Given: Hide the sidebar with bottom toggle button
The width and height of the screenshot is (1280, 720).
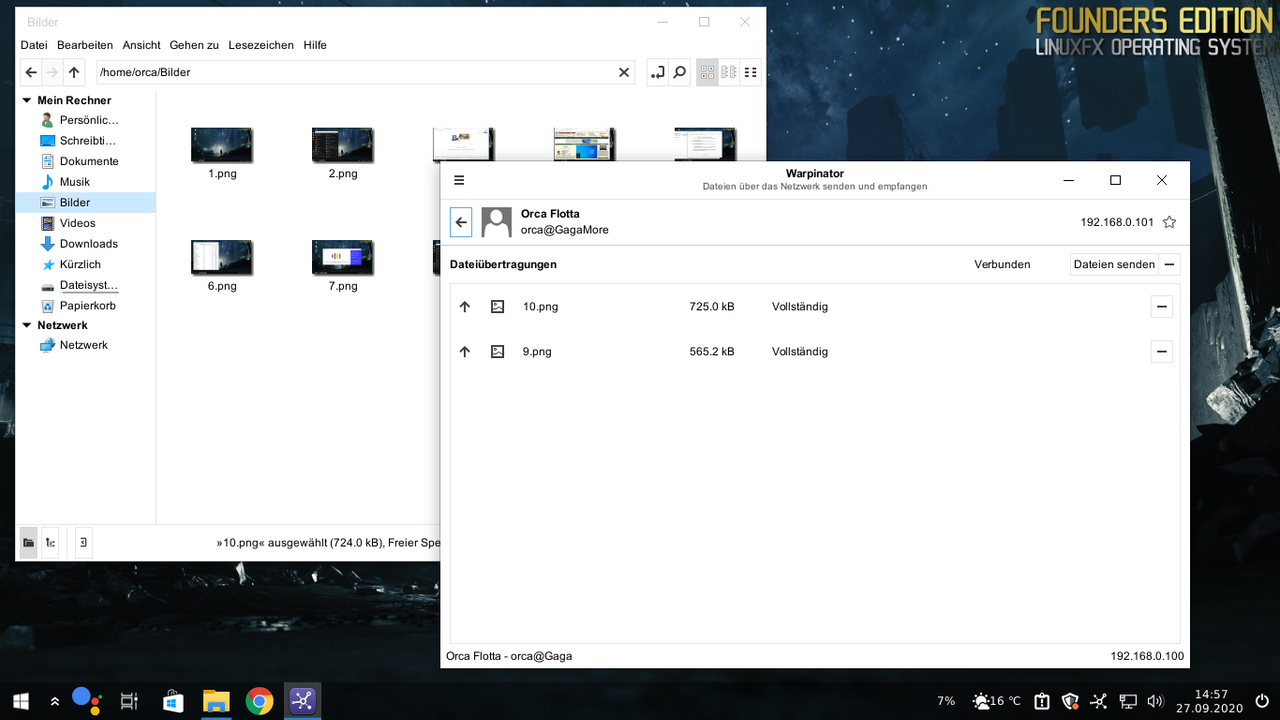Looking at the screenshot, I should (x=84, y=542).
